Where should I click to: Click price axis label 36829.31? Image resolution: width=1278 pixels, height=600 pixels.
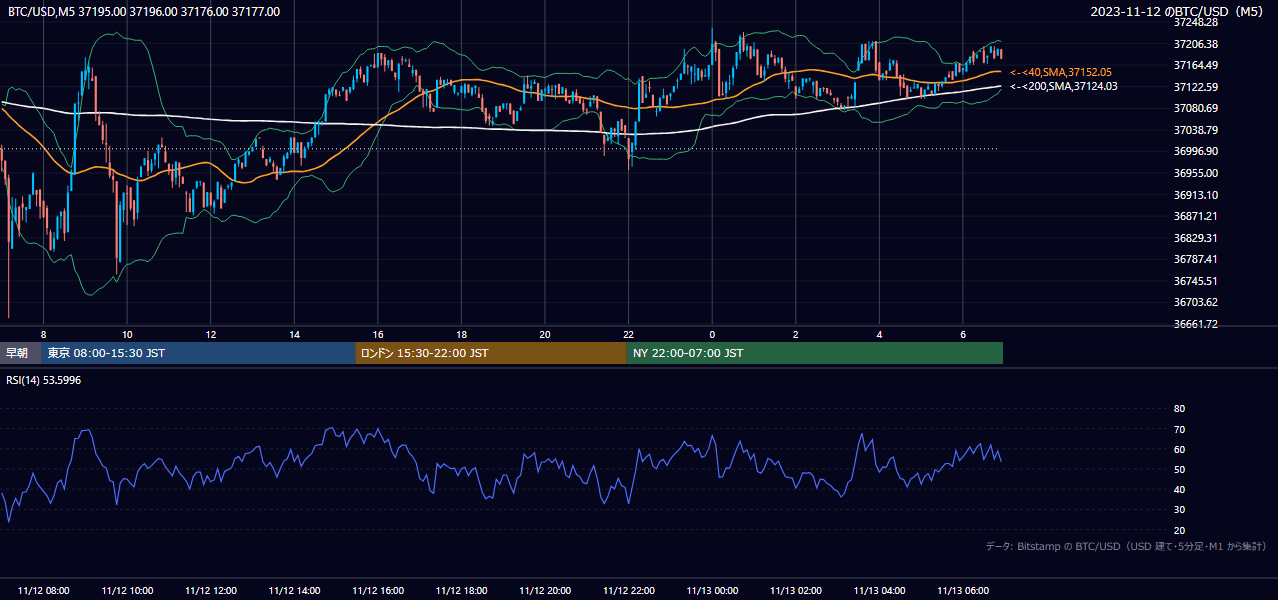pyautogui.click(x=1195, y=238)
